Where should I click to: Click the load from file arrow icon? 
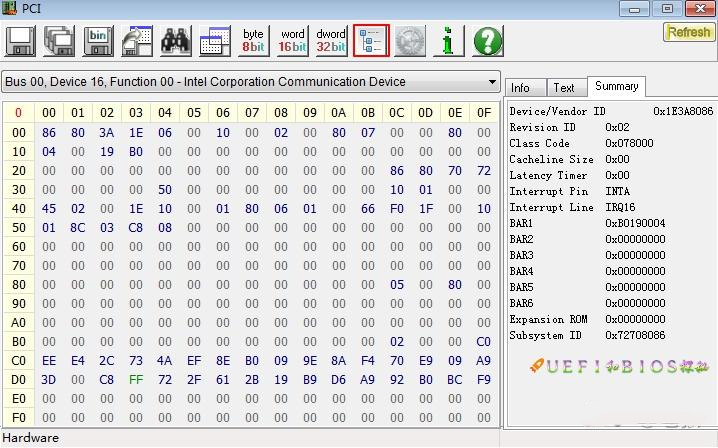point(137,41)
